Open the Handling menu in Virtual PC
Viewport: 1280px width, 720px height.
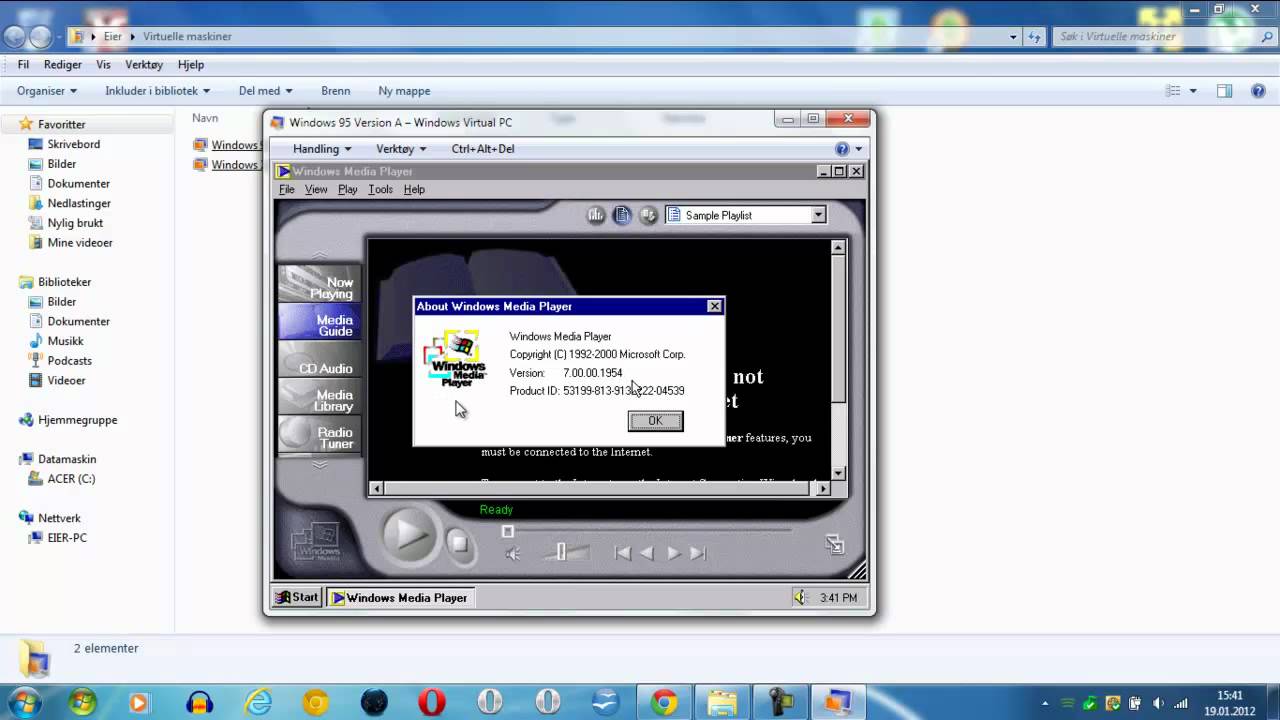[322, 149]
